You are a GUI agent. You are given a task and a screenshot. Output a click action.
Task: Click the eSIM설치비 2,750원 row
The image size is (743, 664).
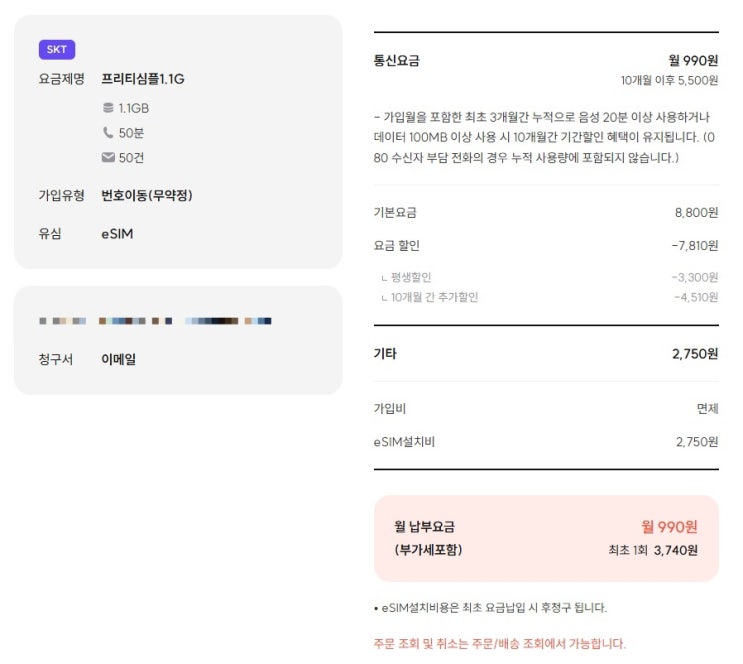[x=545, y=442]
